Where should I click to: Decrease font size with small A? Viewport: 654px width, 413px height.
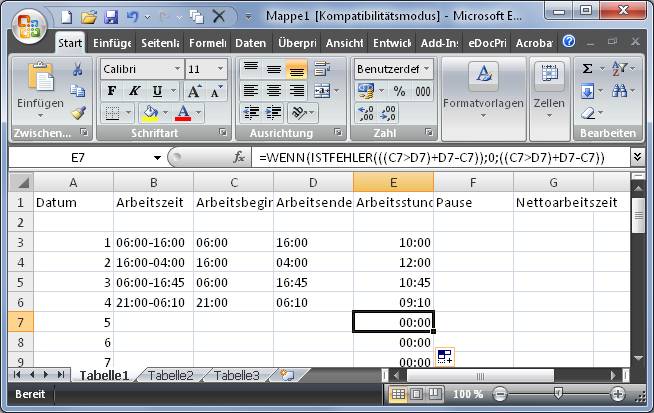pos(216,91)
